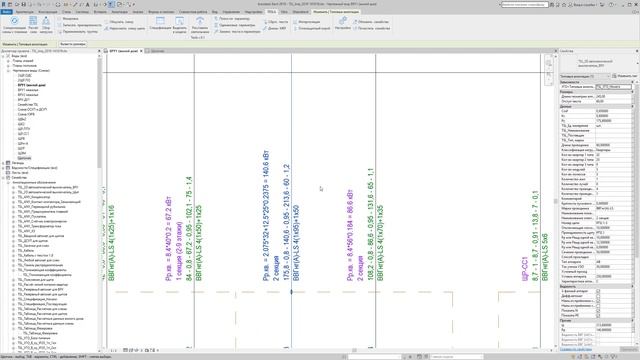Click the Выделить в модели icon
The height and width of the screenshot is (360, 640).
(180, 21)
